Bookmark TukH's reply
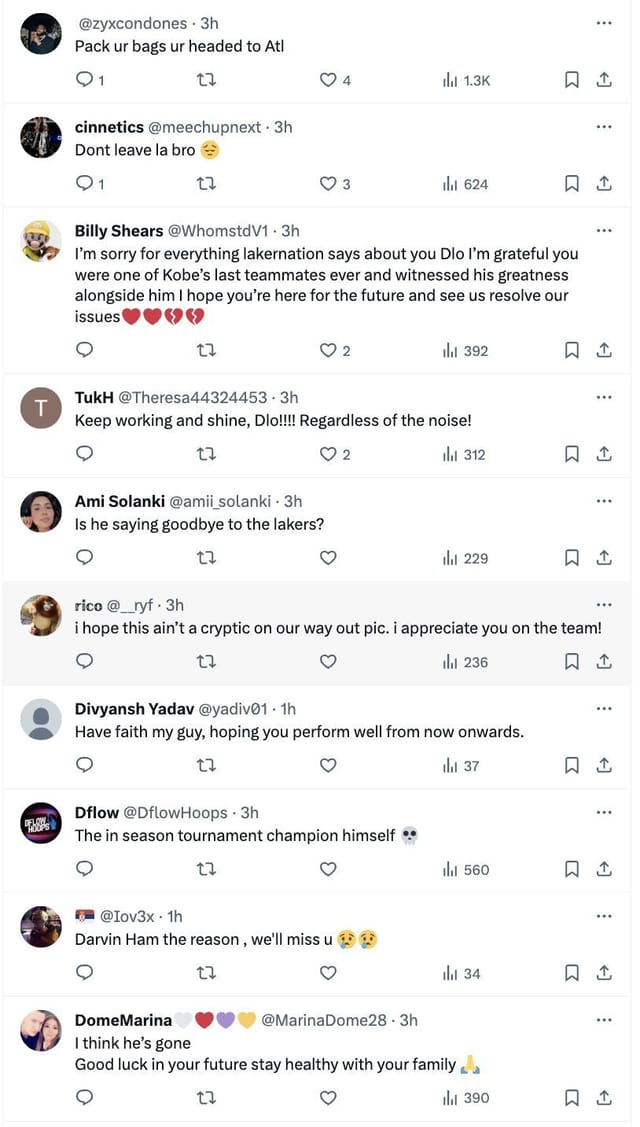The image size is (640, 1127). pos(572,455)
